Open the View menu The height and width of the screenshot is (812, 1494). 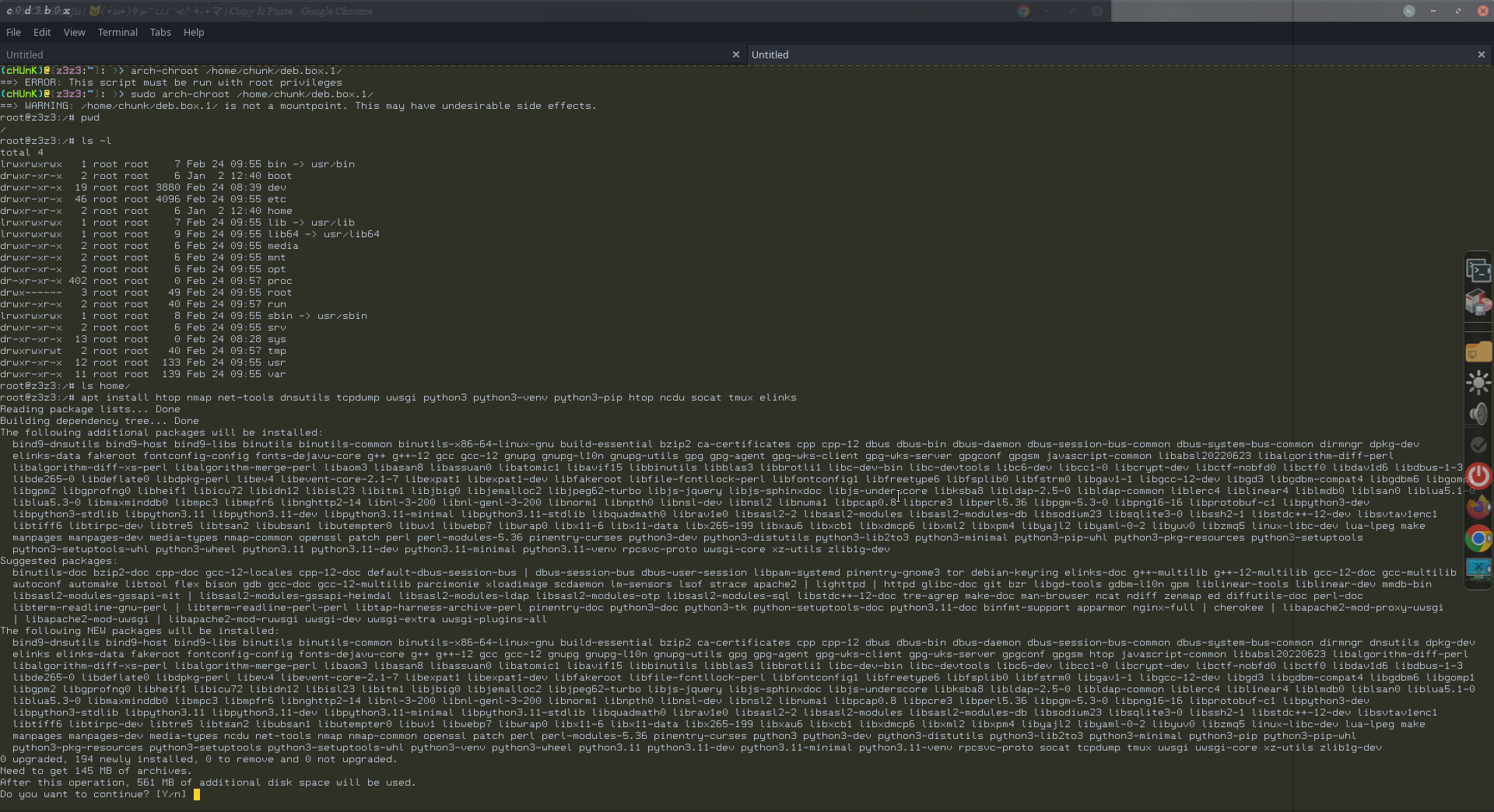tap(74, 33)
